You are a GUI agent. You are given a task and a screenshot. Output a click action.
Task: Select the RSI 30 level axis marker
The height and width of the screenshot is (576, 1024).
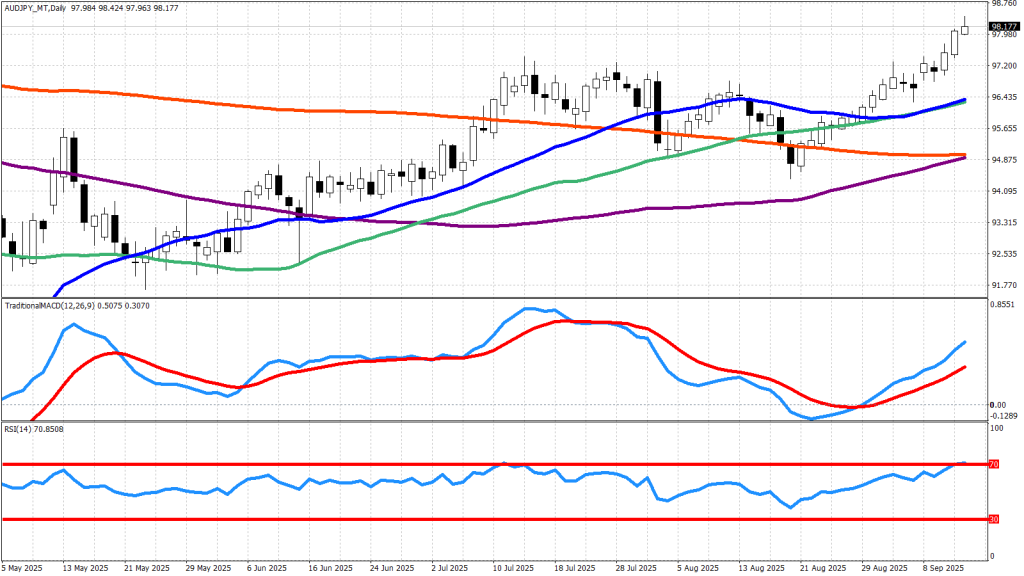(x=994, y=519)
